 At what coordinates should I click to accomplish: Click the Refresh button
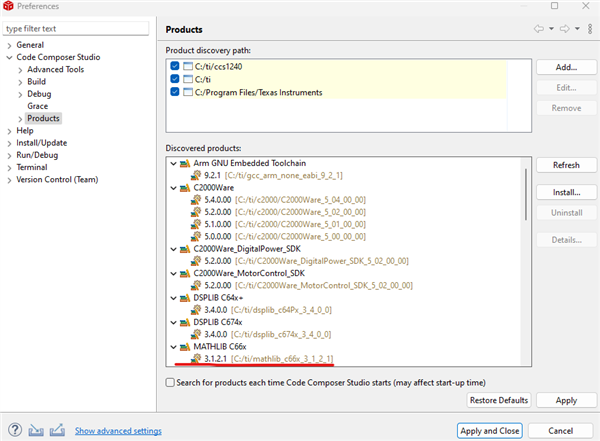566,165
